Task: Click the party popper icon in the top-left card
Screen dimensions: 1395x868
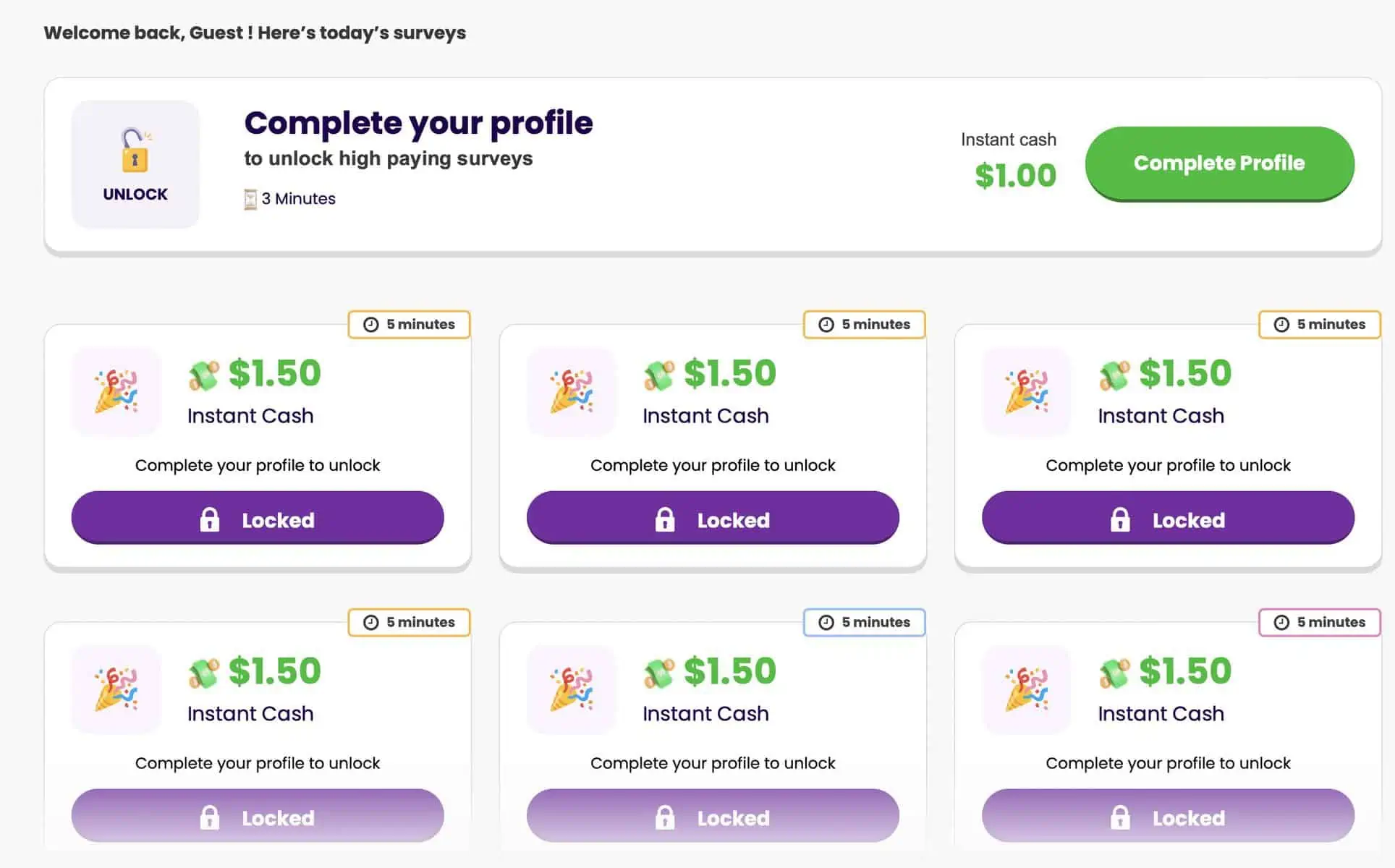Action: 116,391
